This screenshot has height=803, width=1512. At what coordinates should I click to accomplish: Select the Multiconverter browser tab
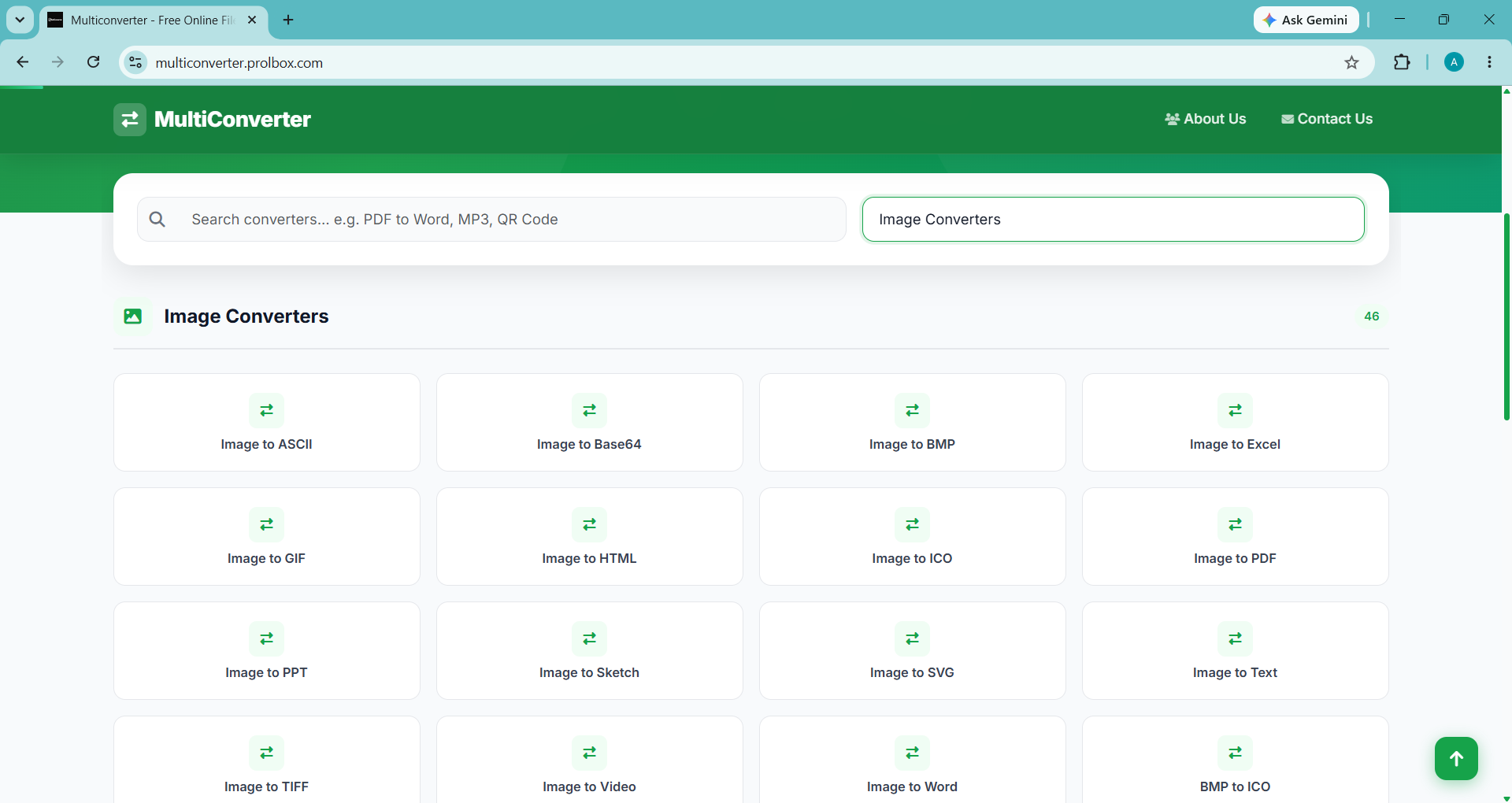[154, 20]
